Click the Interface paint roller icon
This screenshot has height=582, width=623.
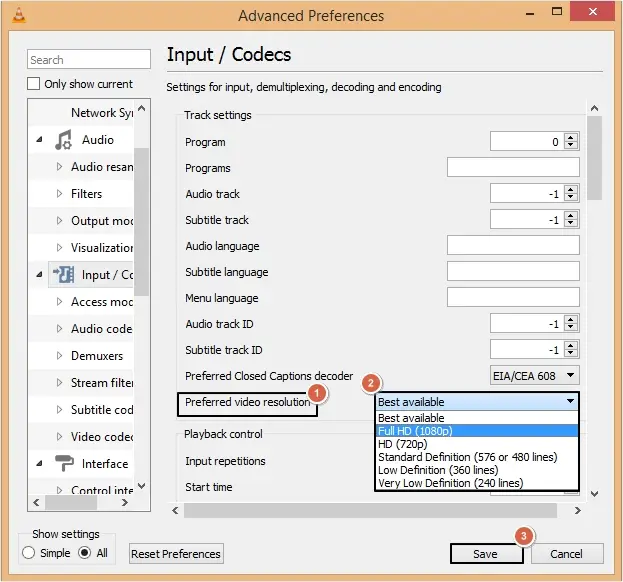coord(64,463)
